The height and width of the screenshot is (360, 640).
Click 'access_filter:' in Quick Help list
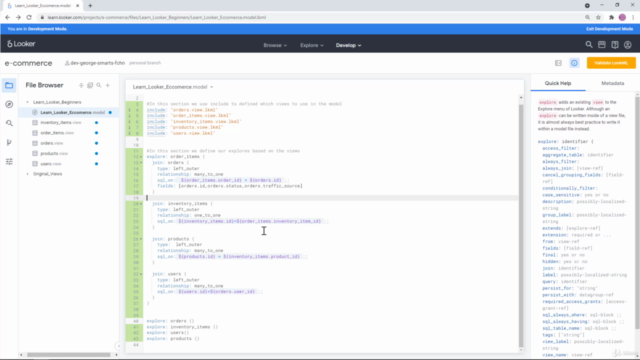tap(560, 148)
